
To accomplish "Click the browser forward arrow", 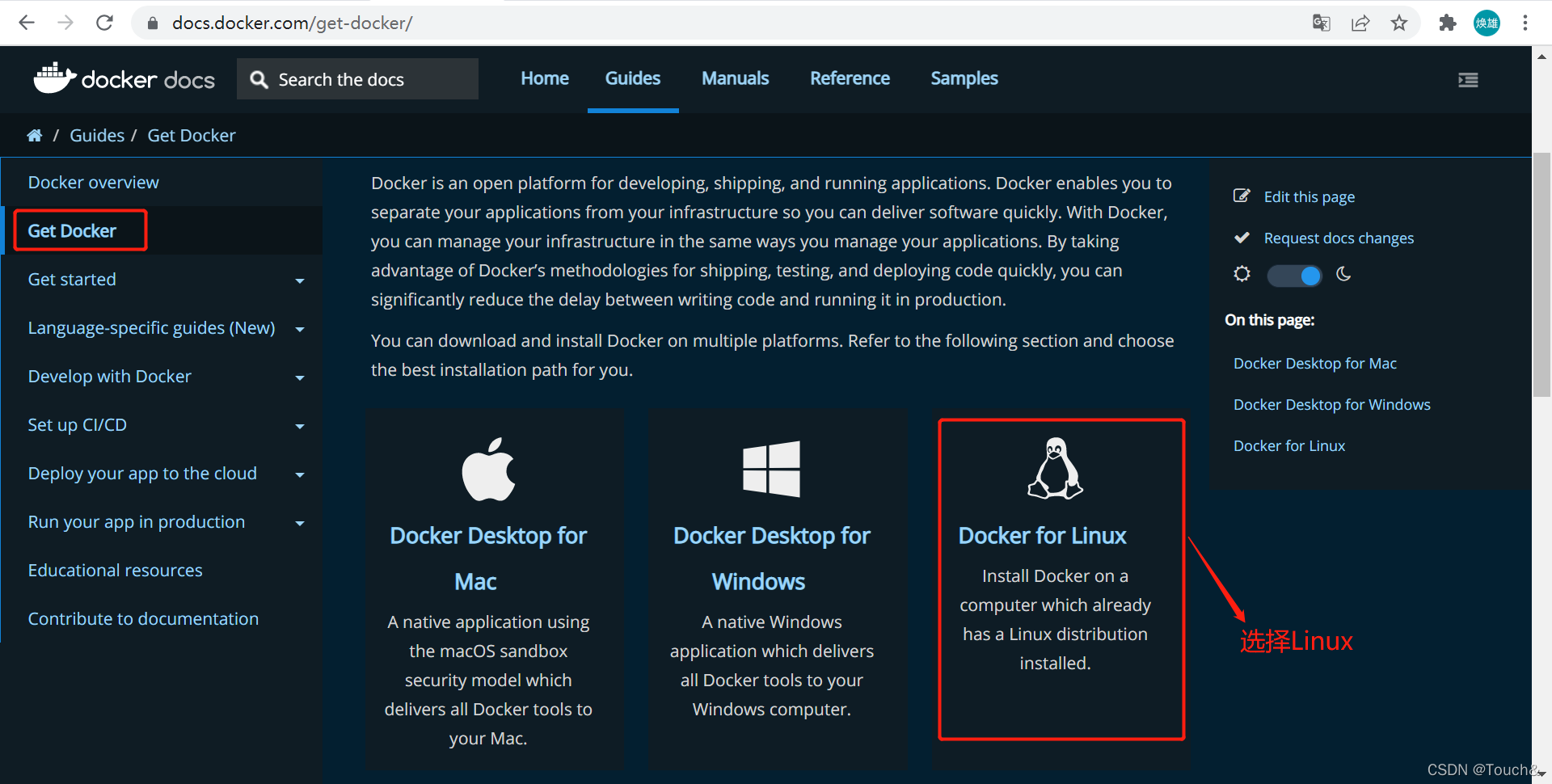I will pyautogui.click(x=65, y=23).
